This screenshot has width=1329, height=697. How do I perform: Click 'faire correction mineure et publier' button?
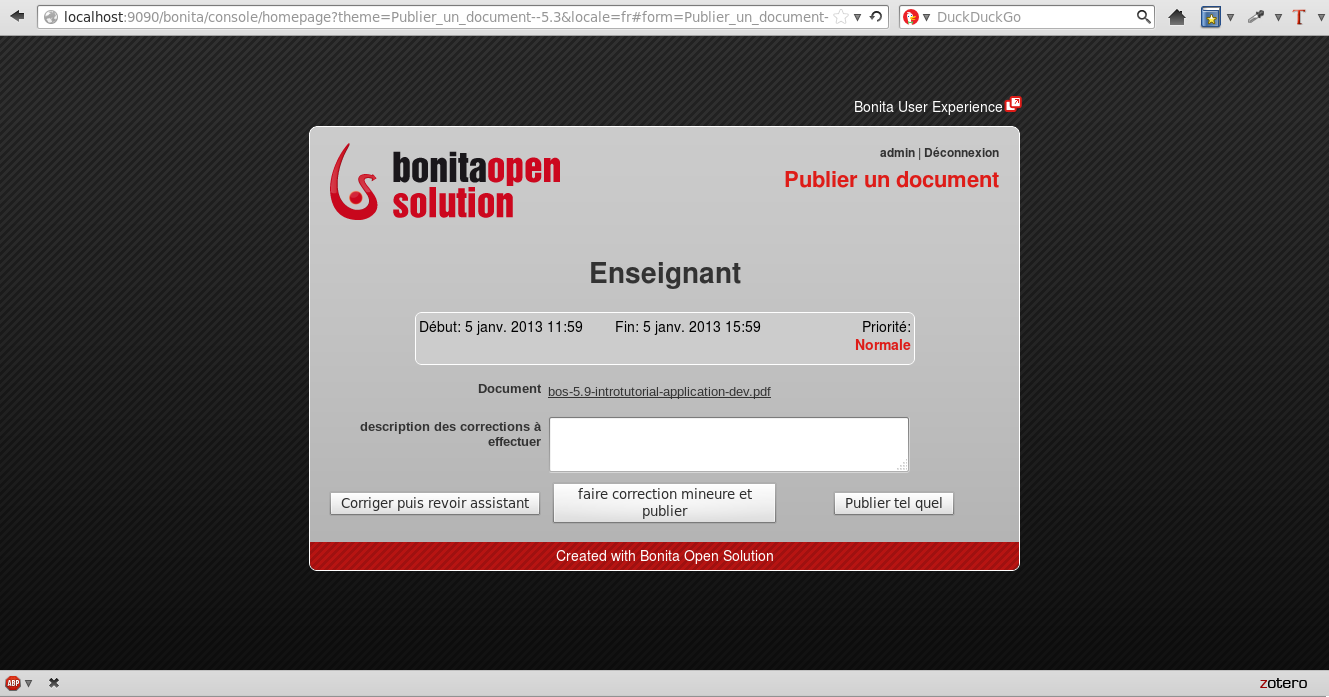664,503
